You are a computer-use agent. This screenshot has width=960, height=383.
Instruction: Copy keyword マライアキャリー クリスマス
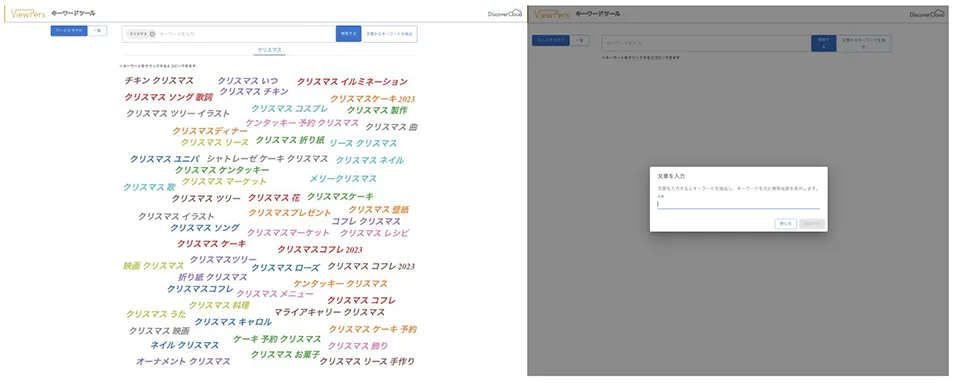(x=329, y=312)
